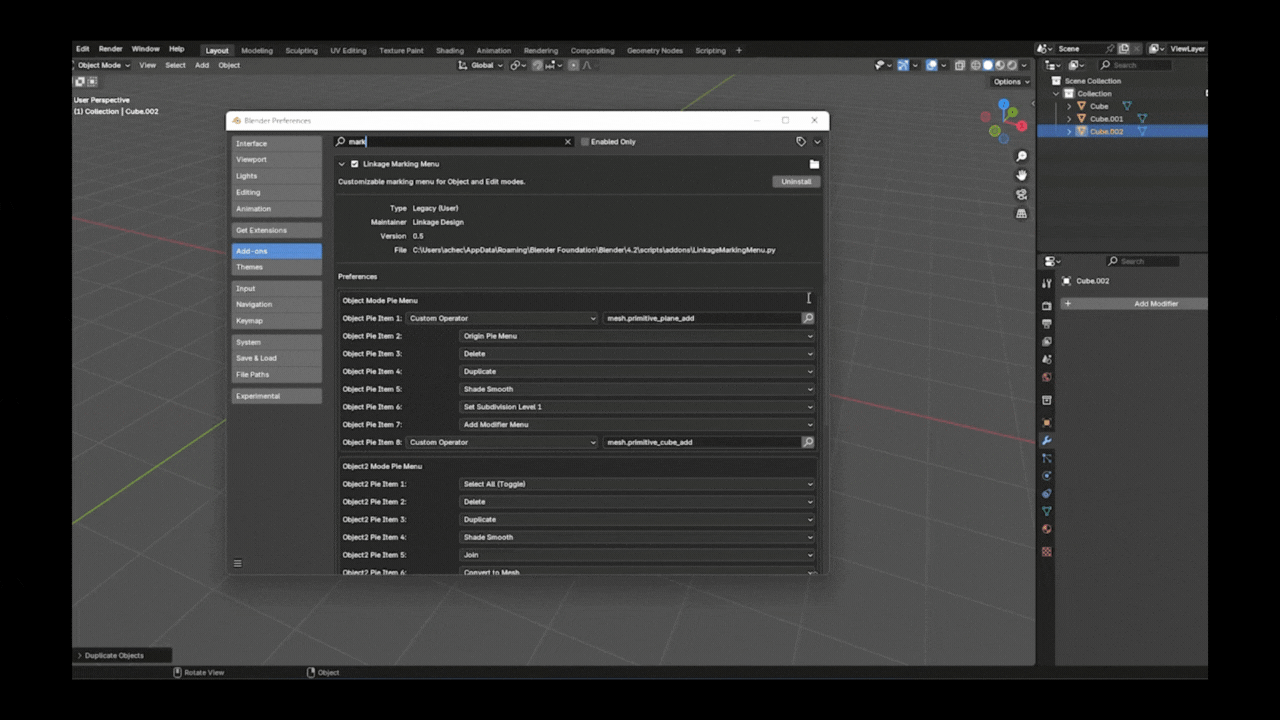The width and height of the screenshot is (1280, 720).
Task: Open Object Pie Item 6 Set Subdivision dropdown
Action: [x=637, y=407]
